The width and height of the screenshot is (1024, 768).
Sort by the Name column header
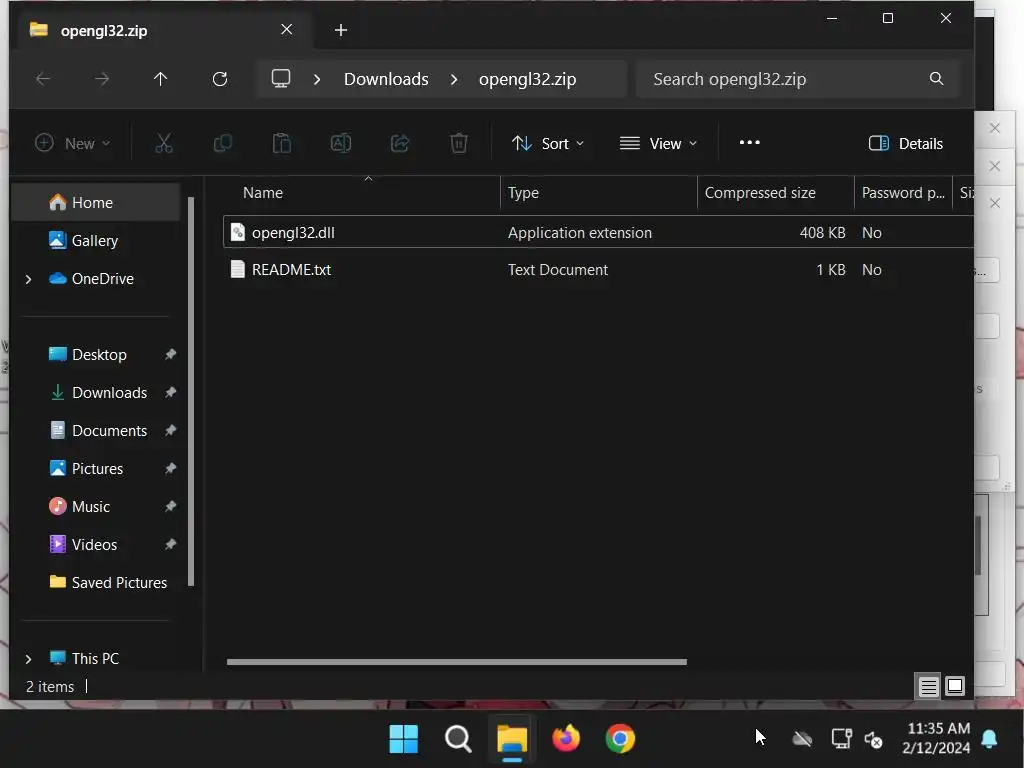(263, 193)
